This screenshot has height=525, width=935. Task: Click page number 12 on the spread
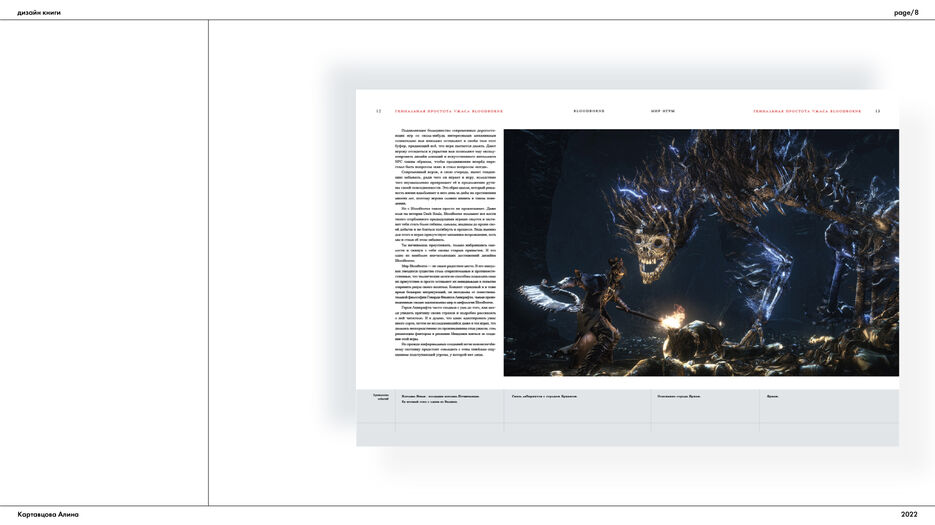pos(378,111)
